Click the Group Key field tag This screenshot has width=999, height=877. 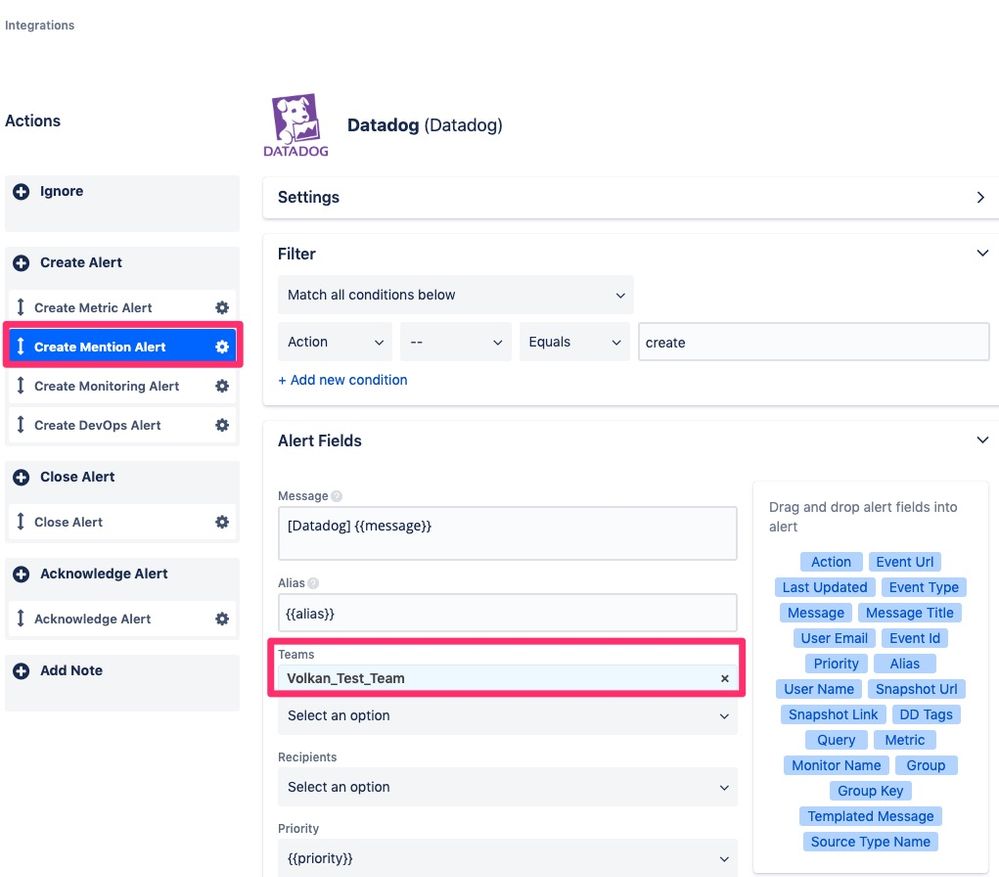point(870,791)
